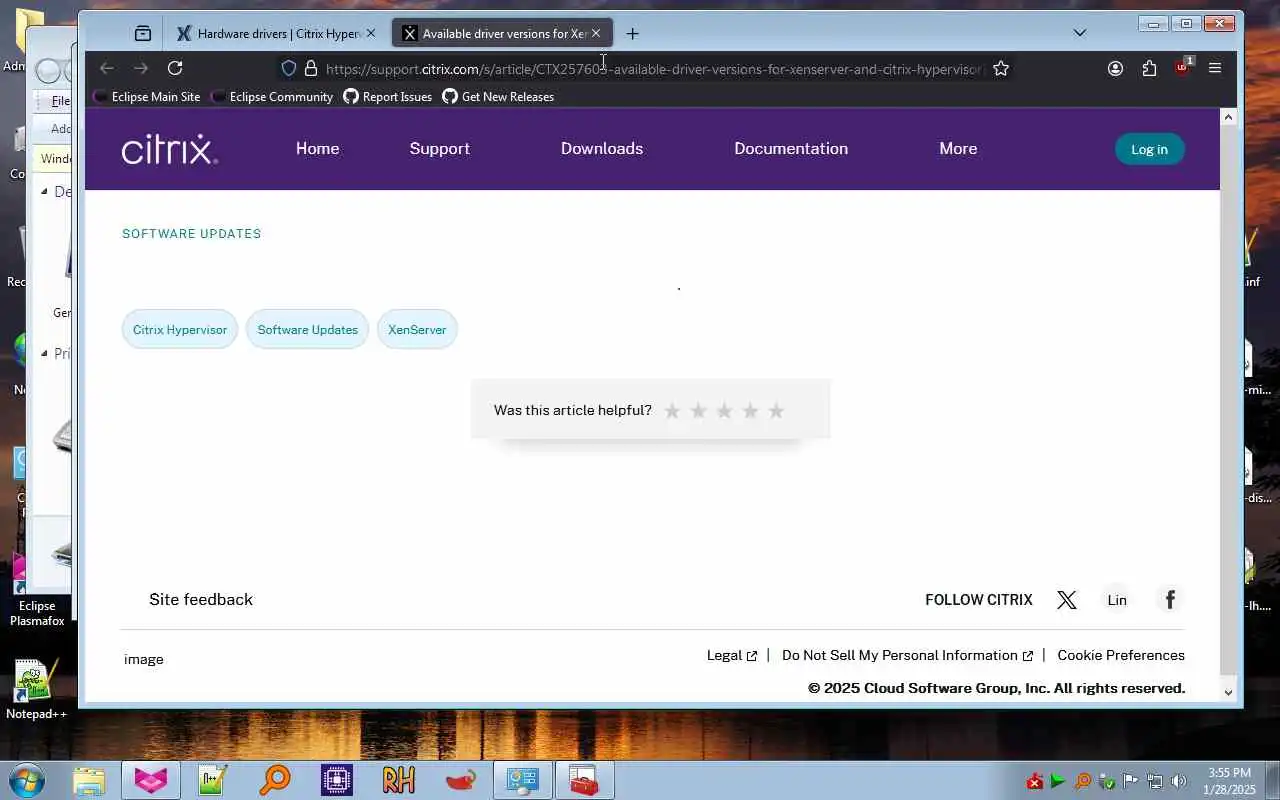
Task: Open the uBlock Origin extension icon
Action: (1183, 67)
